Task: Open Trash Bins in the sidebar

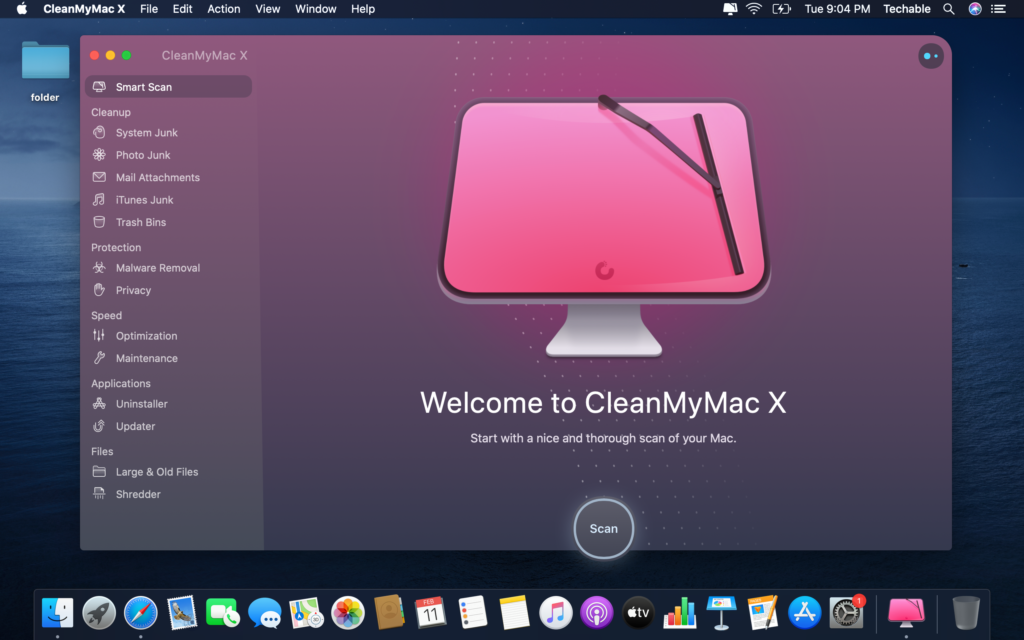Action: click(x=140, y=222)
